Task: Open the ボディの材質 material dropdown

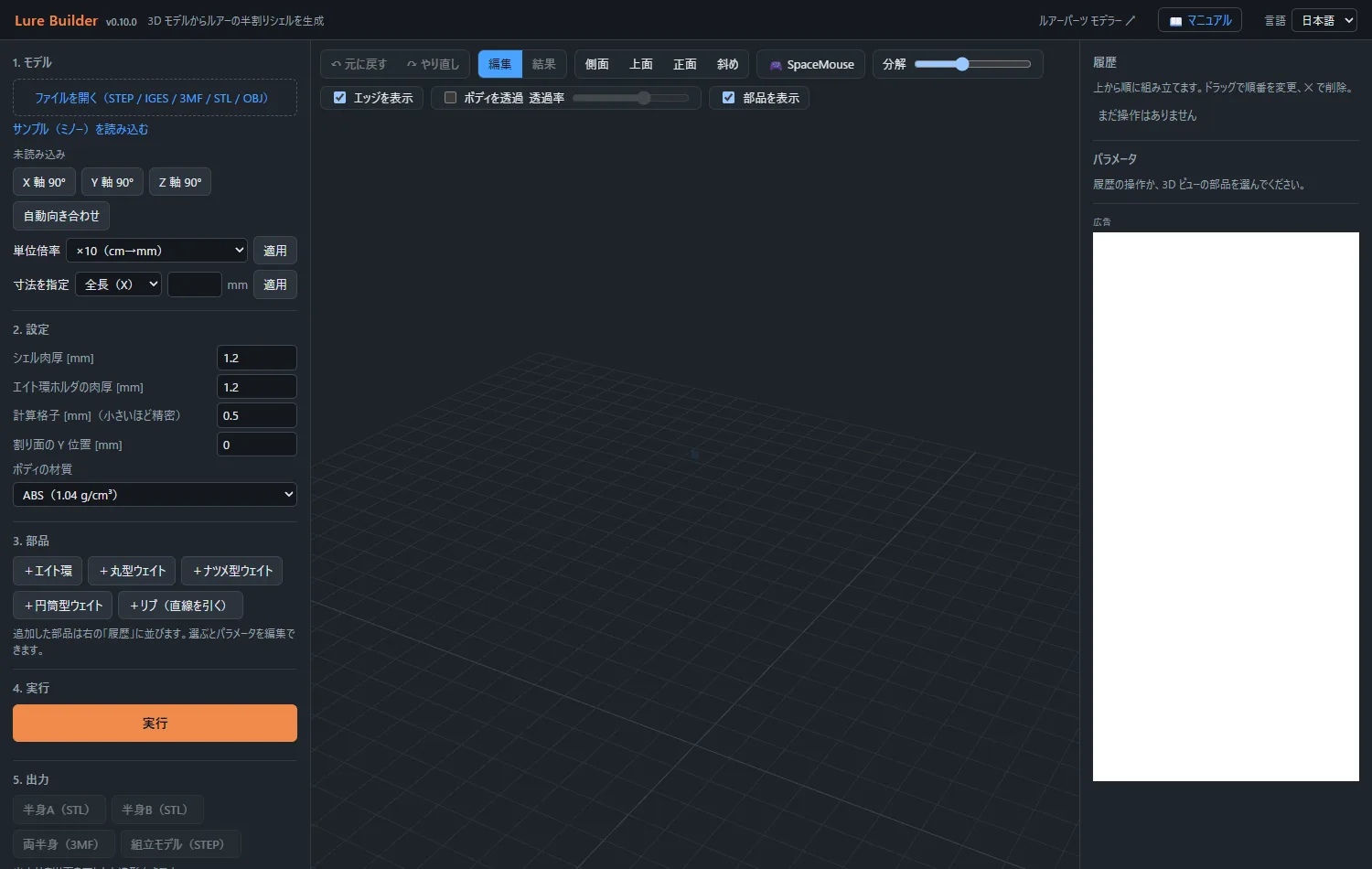Action: tap(155, 495)
